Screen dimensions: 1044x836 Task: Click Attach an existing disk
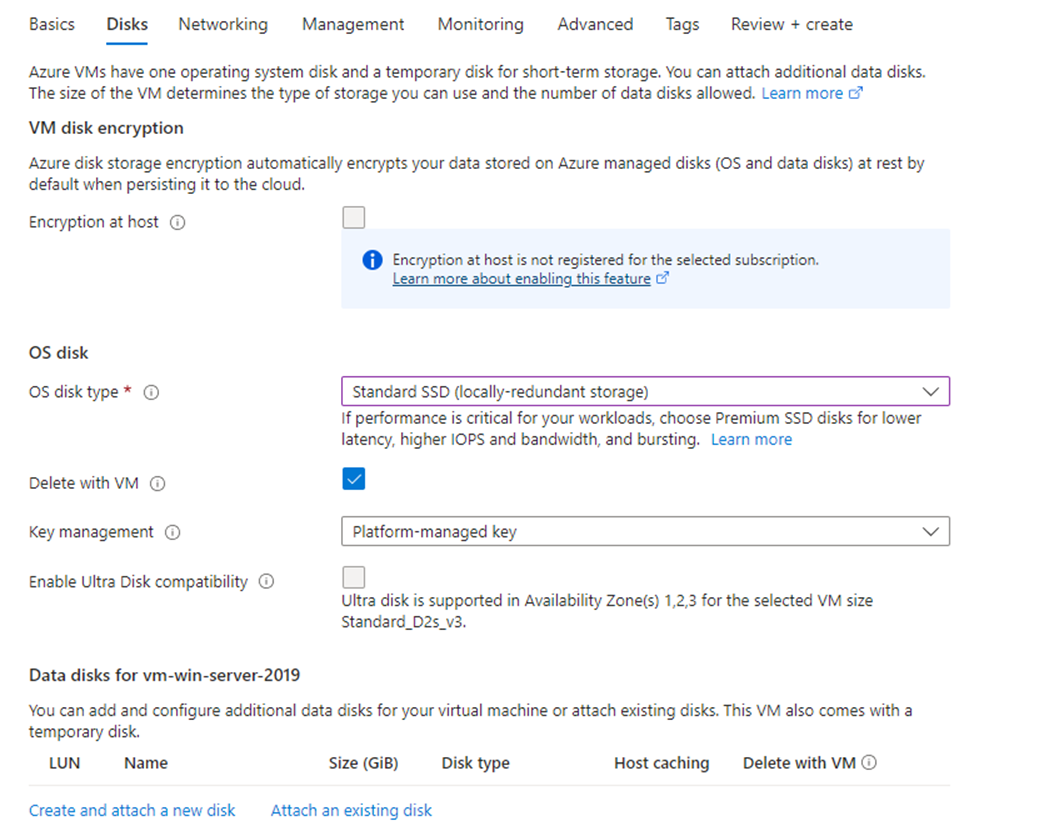351,810
